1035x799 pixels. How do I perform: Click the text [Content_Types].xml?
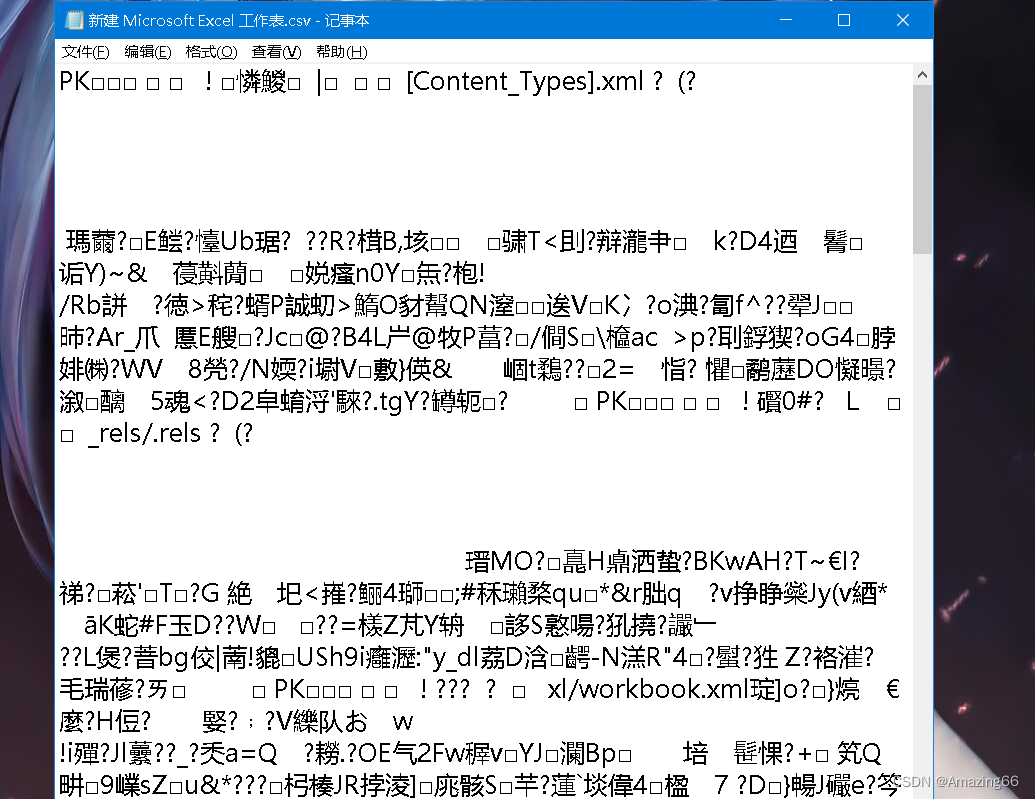point(524,81)
